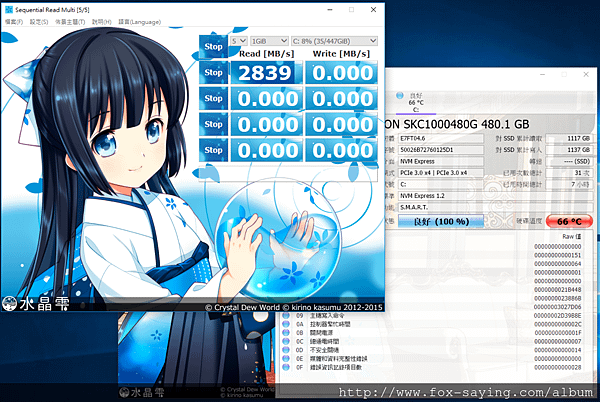The width and height of the screenshot is (600, 402).
Task: Click the standard field showing NVM Express 1.2
Action: pyautogui.click(x=495, y=196)
